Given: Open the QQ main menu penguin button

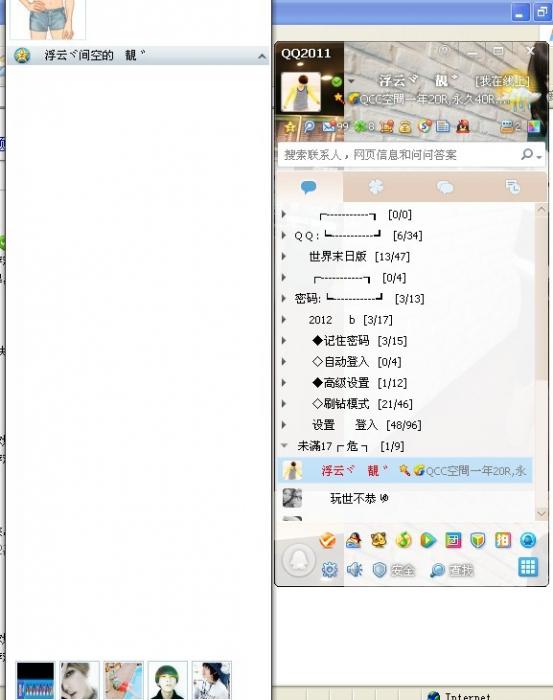Looking at the screenshot, I should [299, 560].
